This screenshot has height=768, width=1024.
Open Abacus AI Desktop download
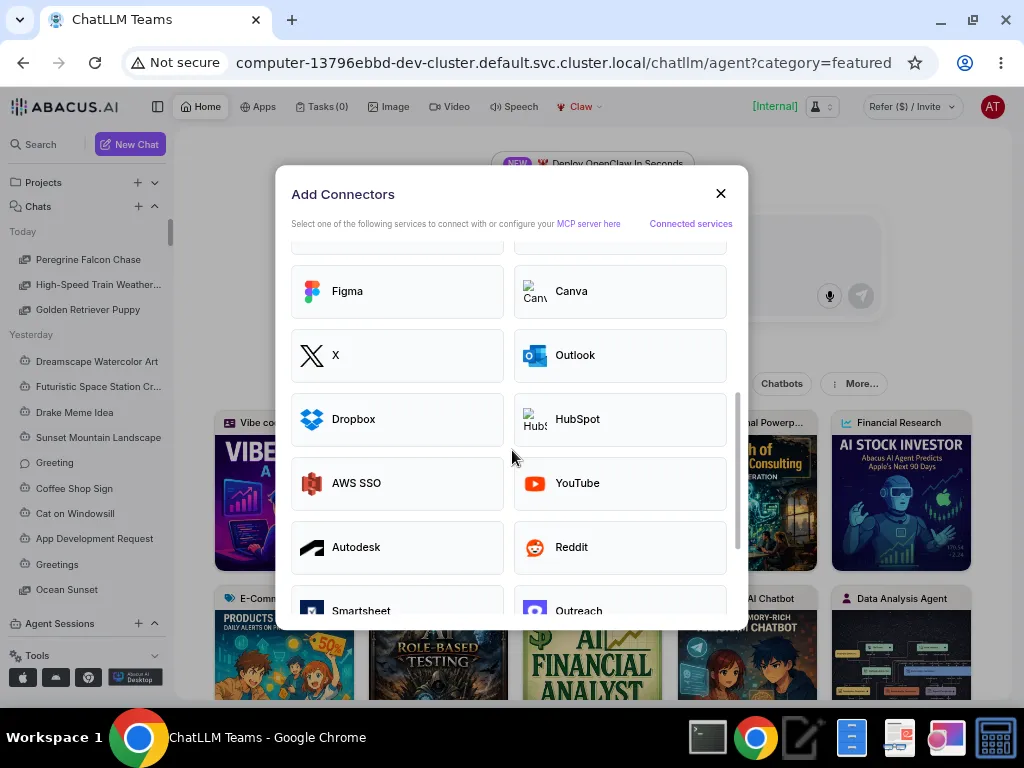(x=135, y=678)
